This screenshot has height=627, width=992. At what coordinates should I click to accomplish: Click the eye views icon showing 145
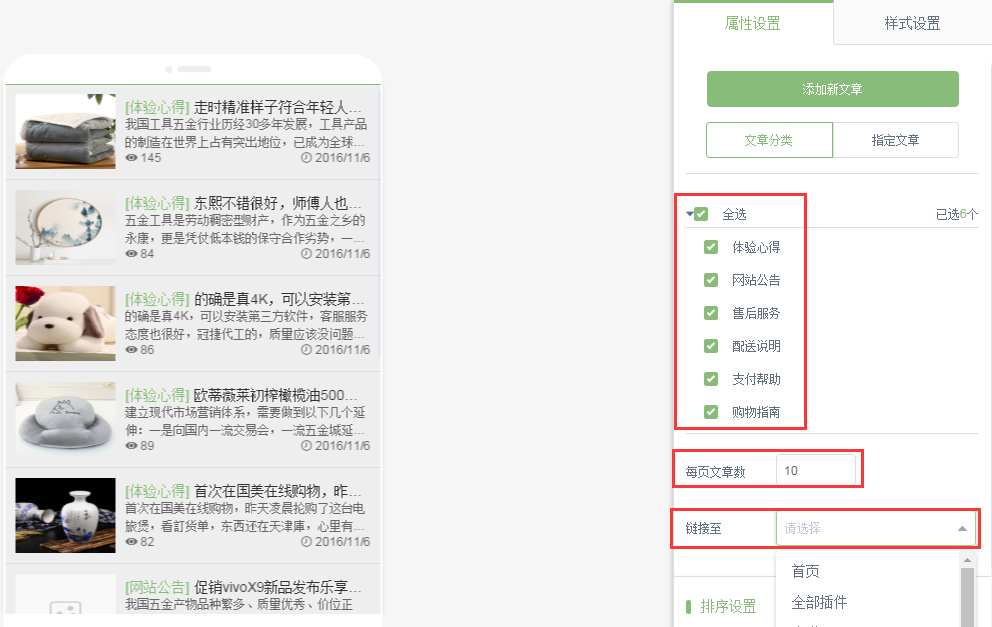[131, 158]
